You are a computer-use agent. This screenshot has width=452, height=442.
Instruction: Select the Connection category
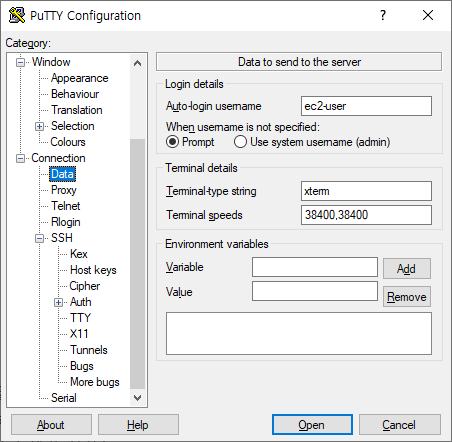[58, 158]
